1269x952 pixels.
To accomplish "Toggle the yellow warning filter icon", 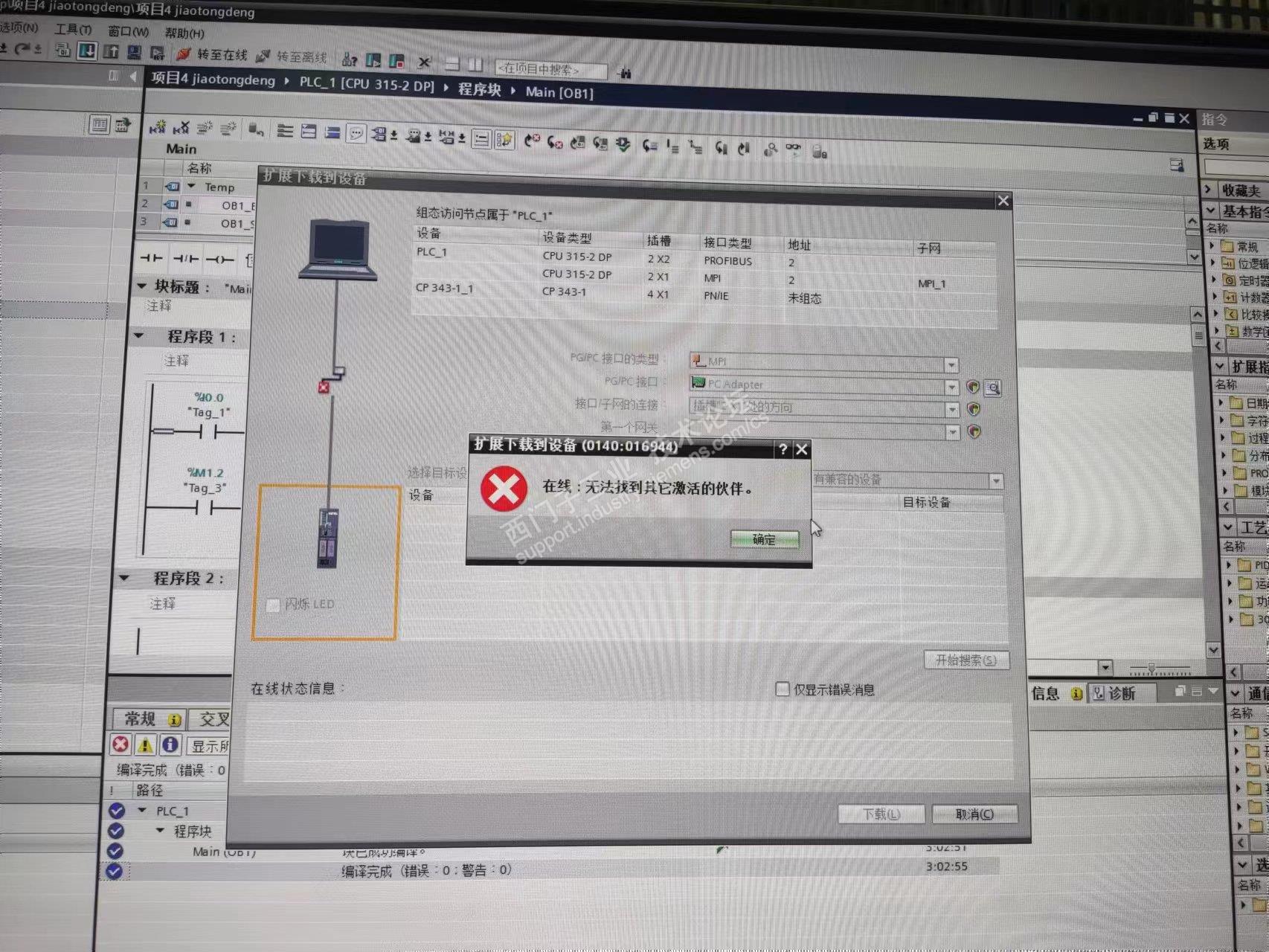I will 145,744.
